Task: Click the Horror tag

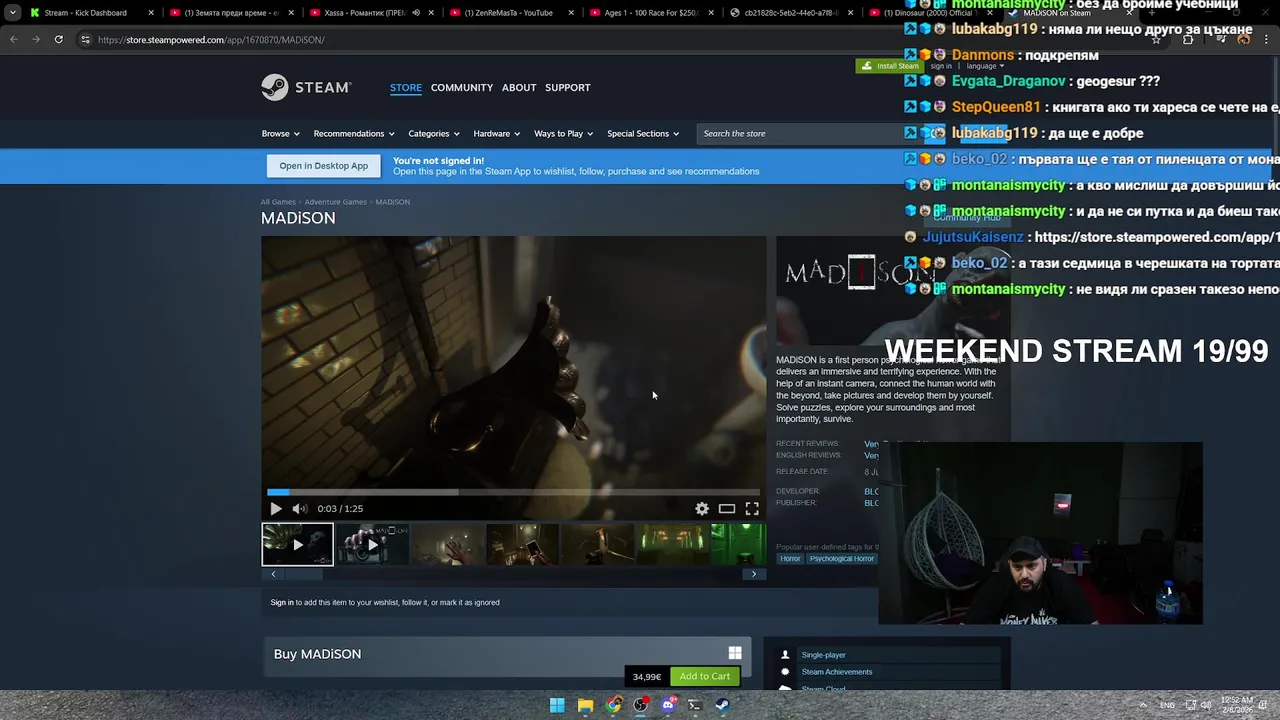Action: pyautogui.click(x=790, y=559)
